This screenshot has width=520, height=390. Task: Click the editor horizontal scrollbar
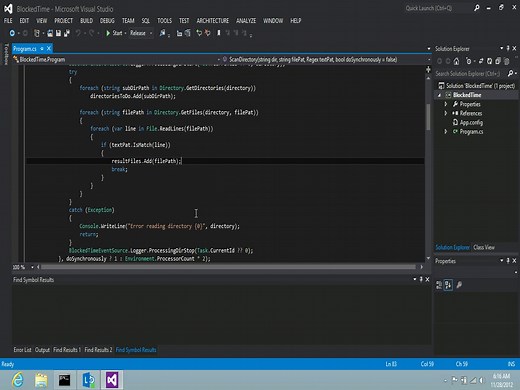(228, 267)
